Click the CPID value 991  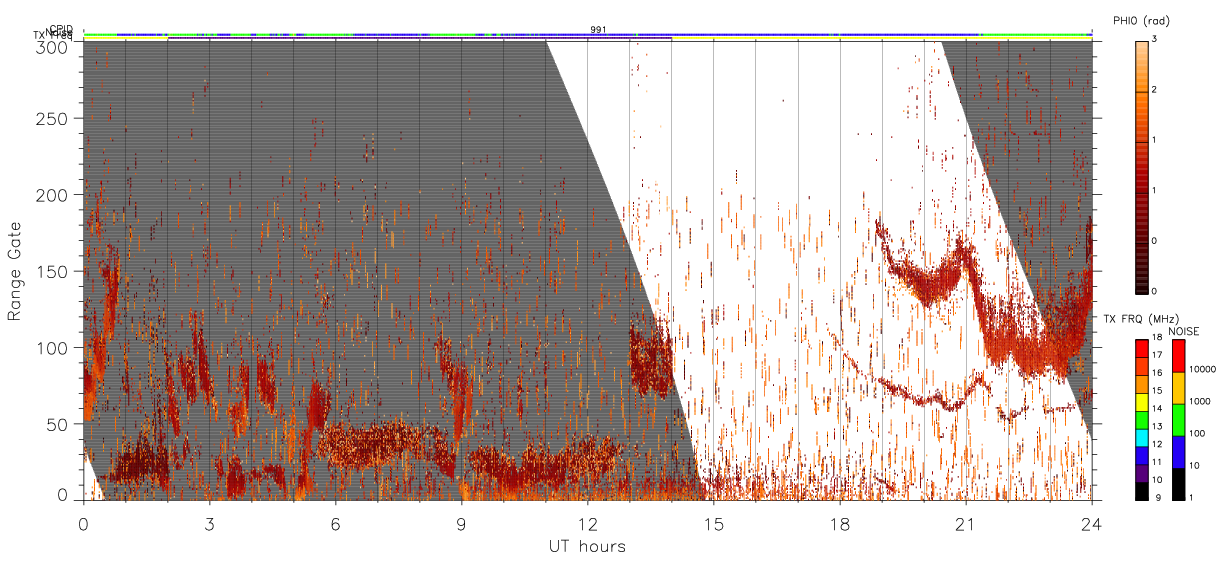pos(598,29)
